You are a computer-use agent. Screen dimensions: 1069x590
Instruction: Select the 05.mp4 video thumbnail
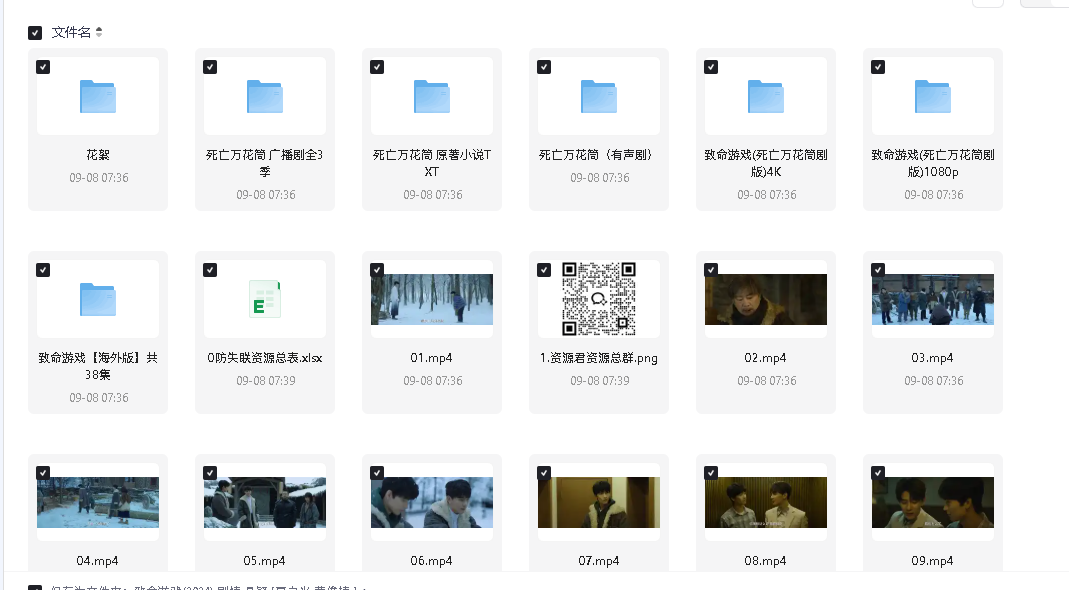tap(265, 502)
